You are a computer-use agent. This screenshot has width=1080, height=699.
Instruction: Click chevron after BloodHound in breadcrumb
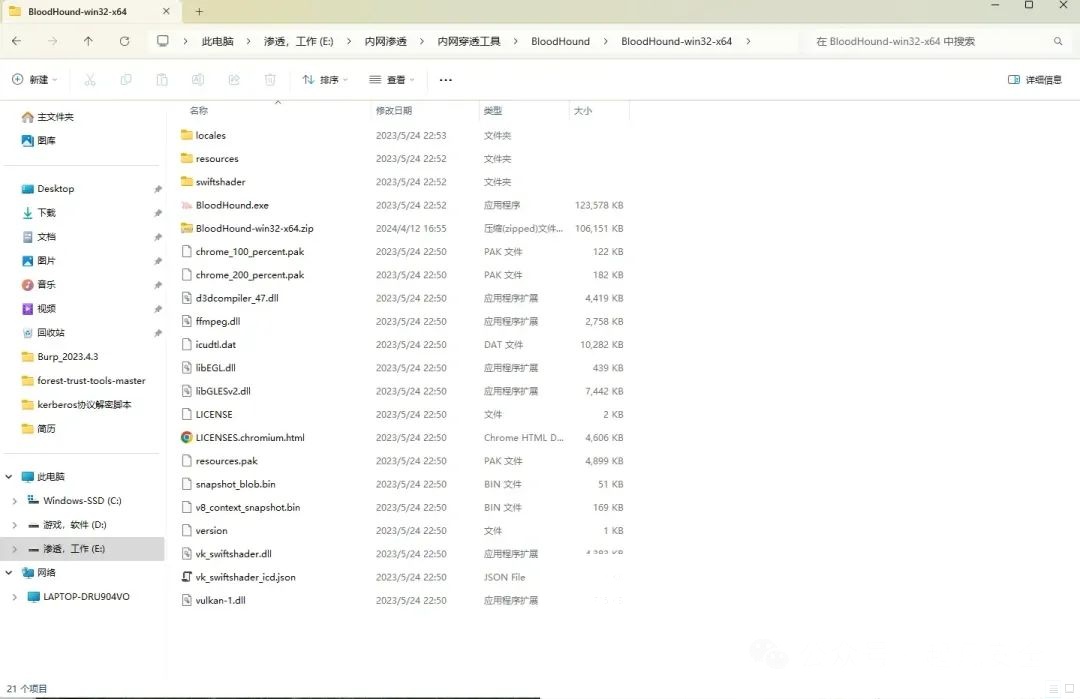coord(605,41)
